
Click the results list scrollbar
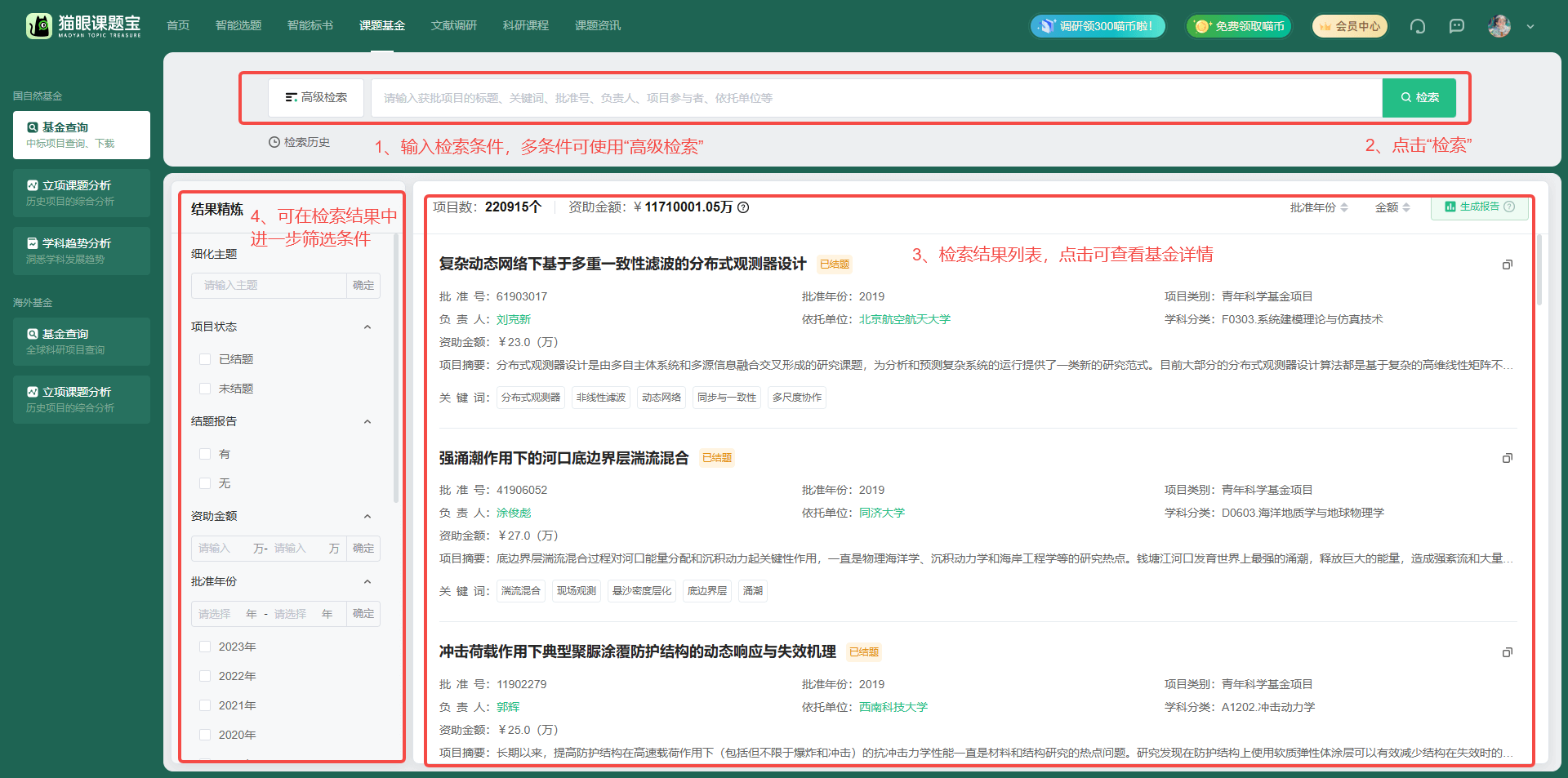click(1539, 269)
